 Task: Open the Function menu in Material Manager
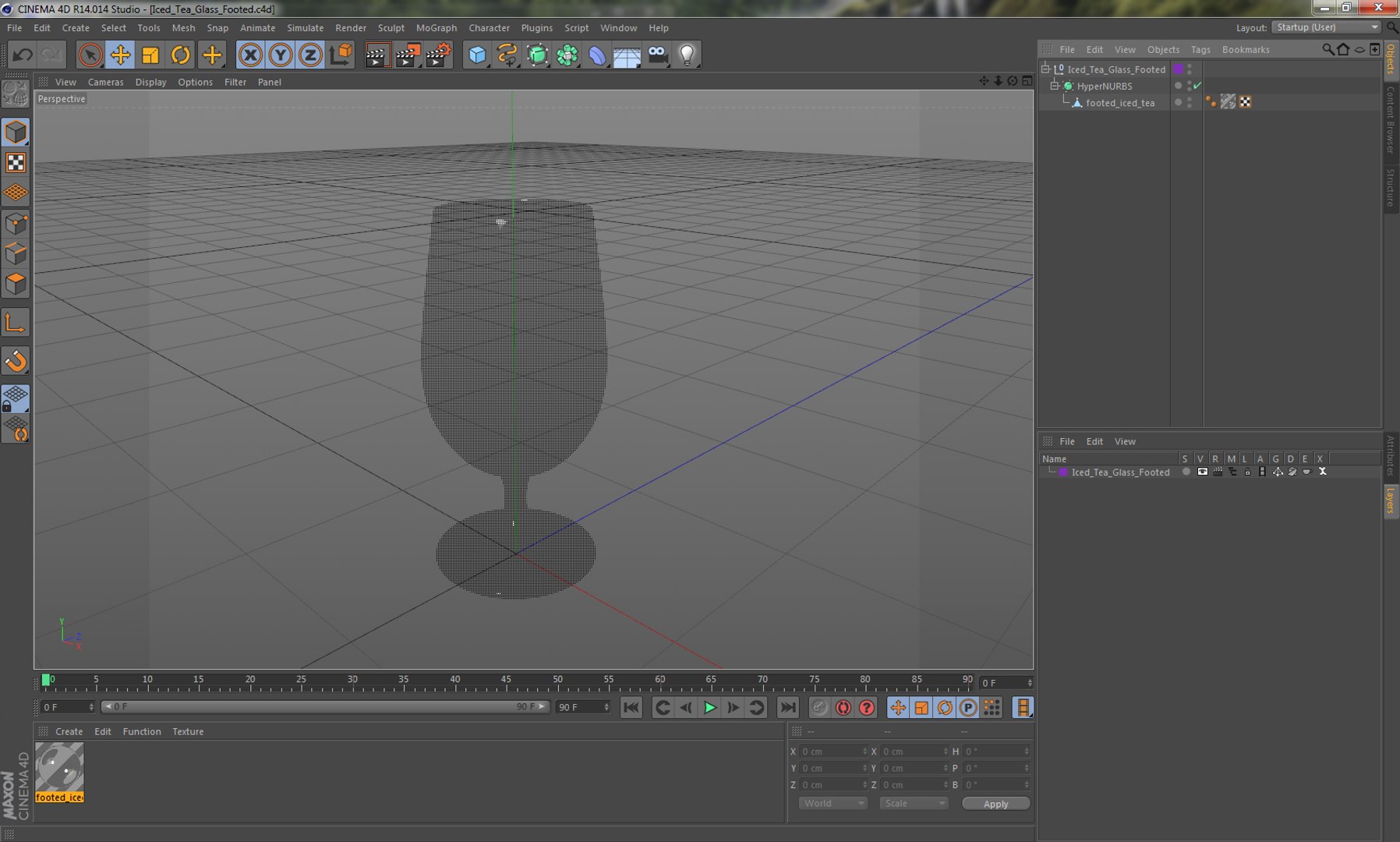click(x=142, y=731)
